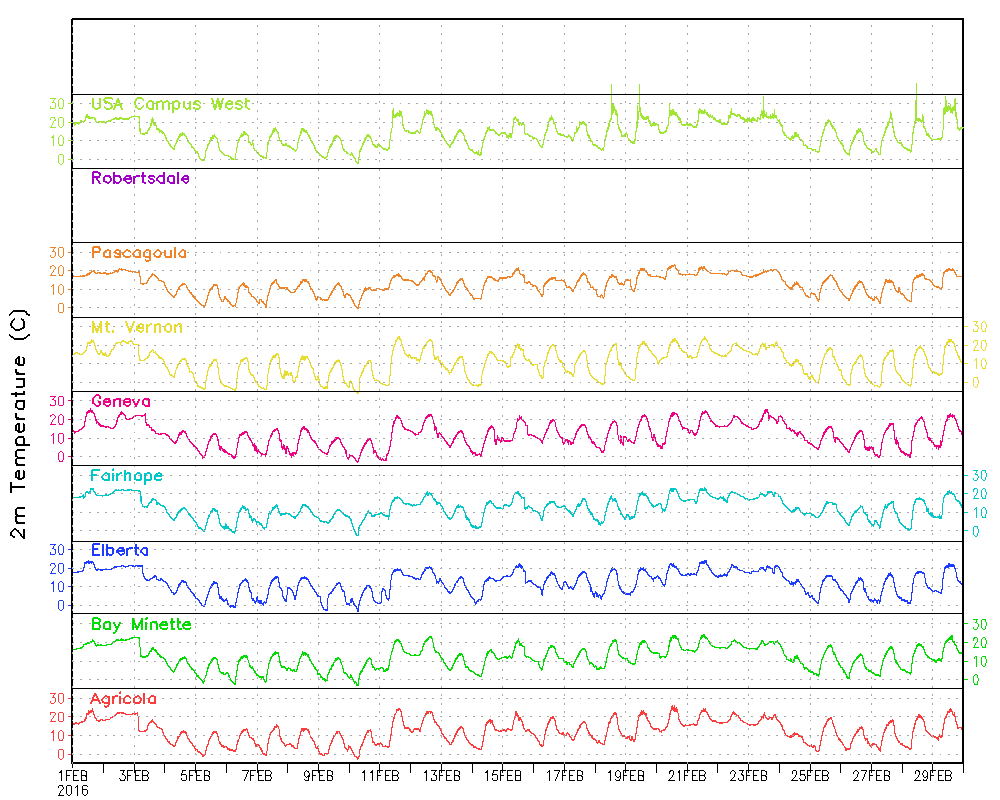Viewport: 1000px width, 800px height.
Task: Click the Elberta station label
Action: tap(120, 549)
